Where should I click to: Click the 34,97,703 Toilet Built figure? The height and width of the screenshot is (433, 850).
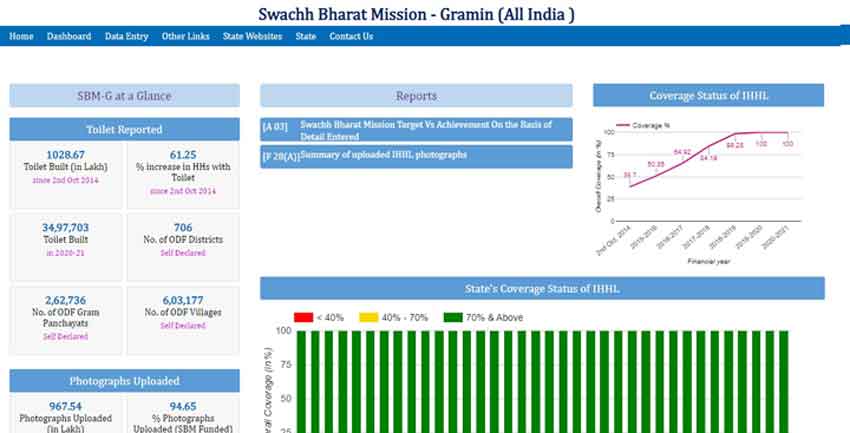[66, 228]
